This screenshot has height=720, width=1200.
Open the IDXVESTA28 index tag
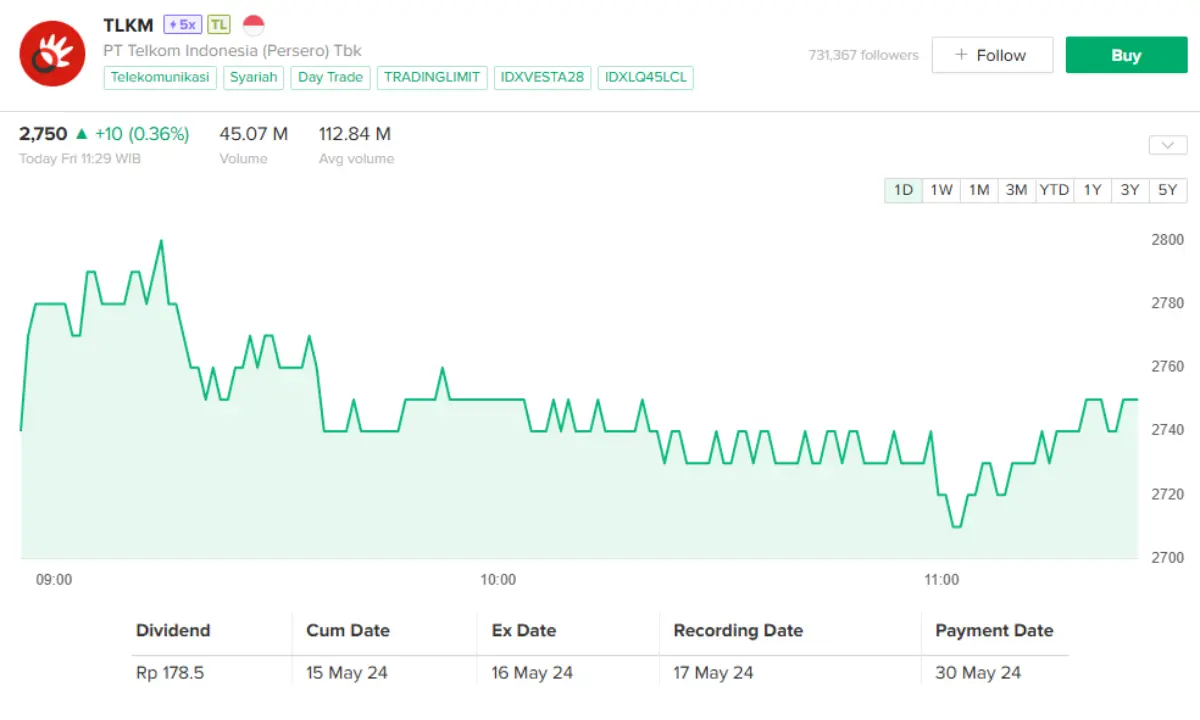pyautogui.click(x=542, y=77)
